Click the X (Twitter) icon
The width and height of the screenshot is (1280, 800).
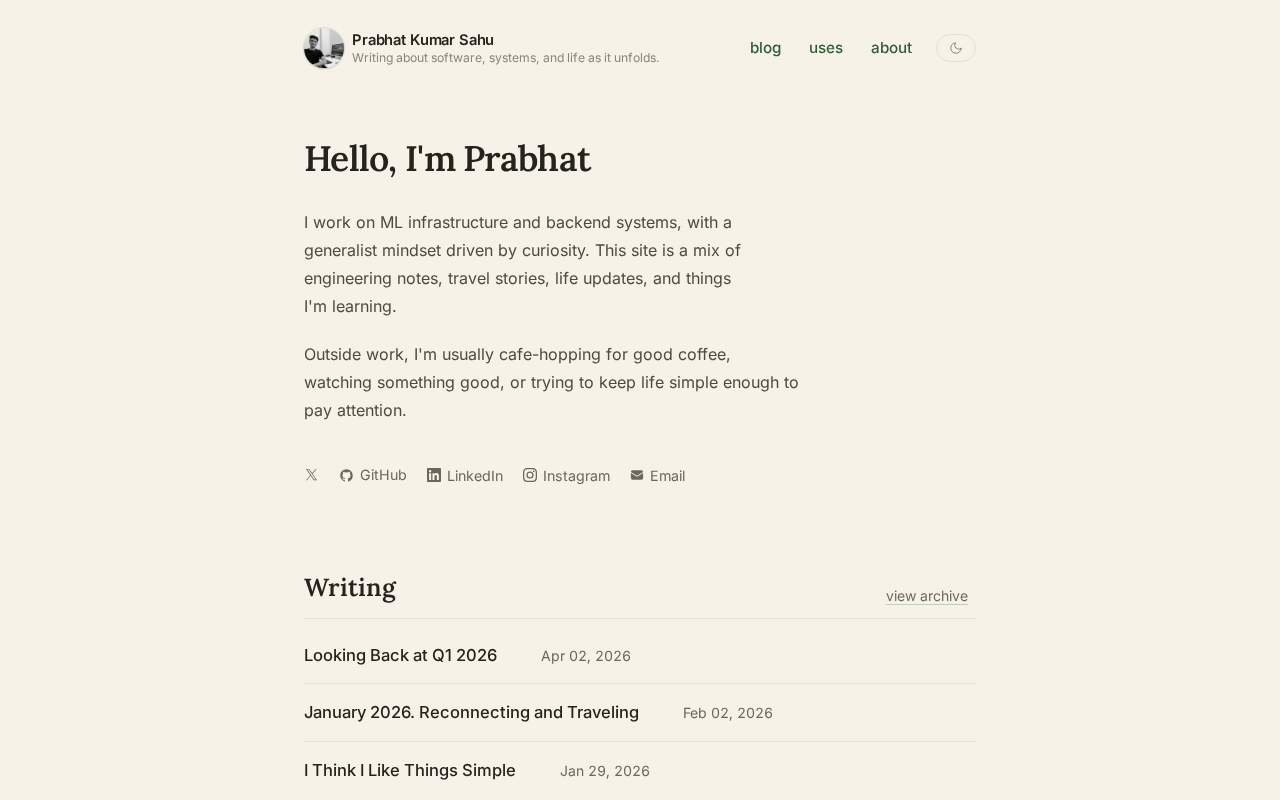311,475
